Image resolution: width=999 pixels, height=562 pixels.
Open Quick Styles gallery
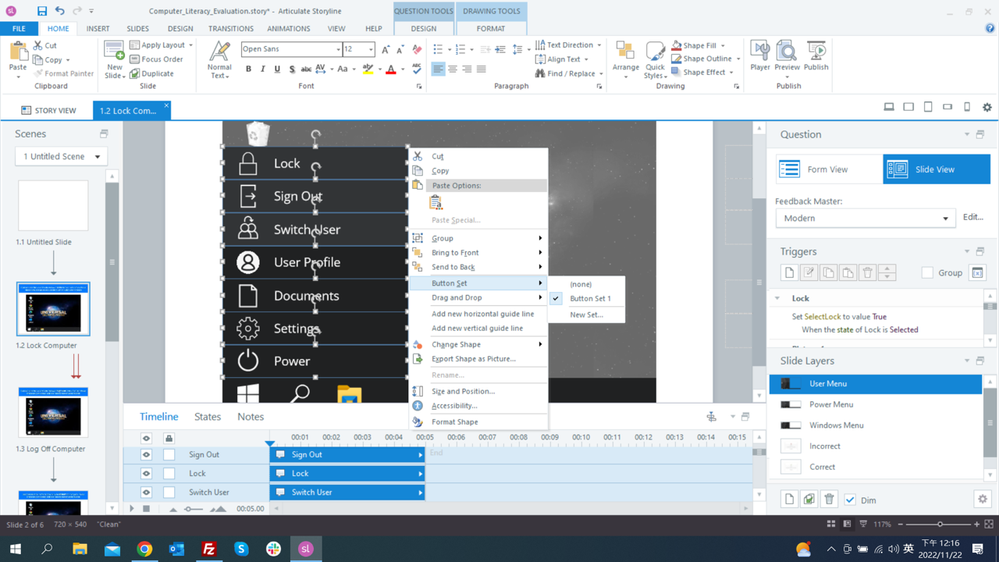pos(655,60)
